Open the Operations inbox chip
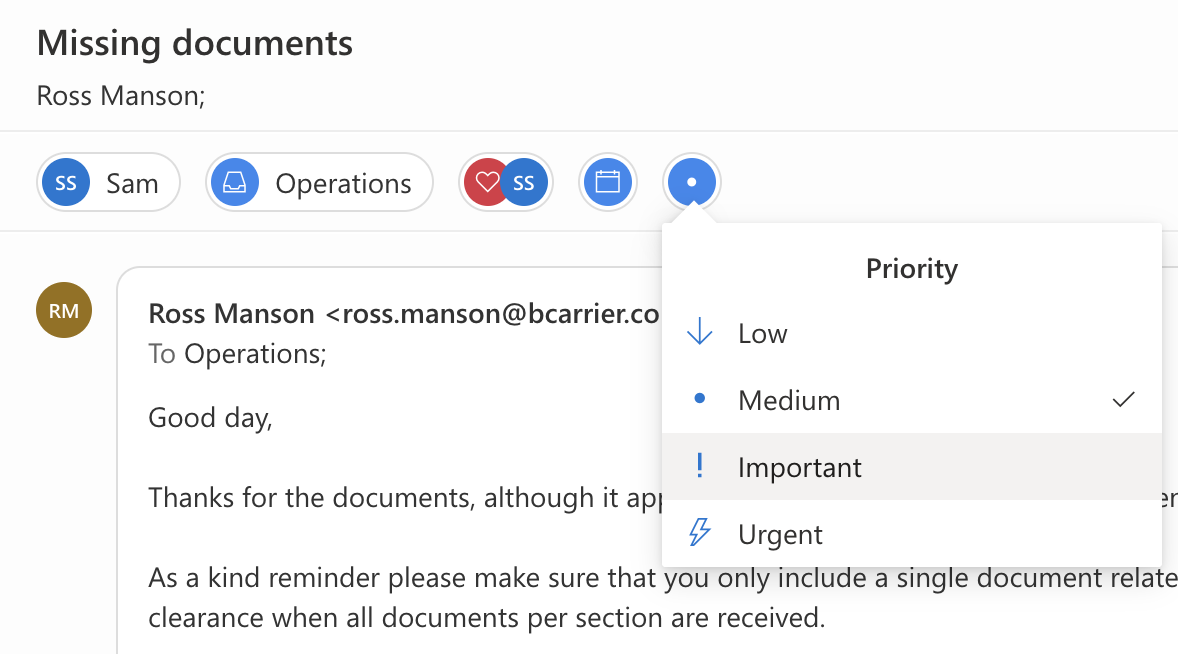This screenshot has width=1178, height=654. click(319, 182)
